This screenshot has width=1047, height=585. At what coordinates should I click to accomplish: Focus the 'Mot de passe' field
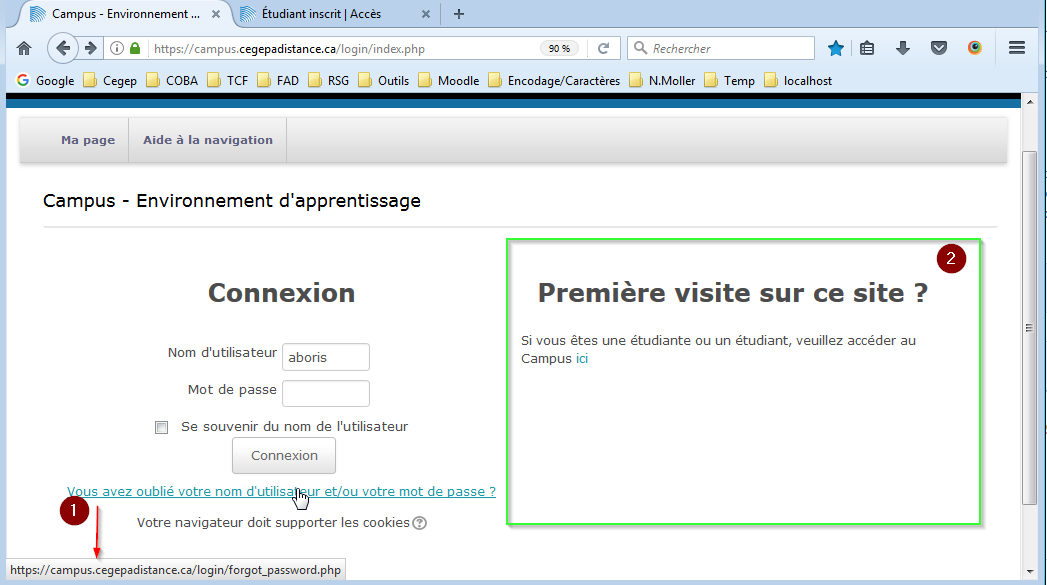point(326,393)
